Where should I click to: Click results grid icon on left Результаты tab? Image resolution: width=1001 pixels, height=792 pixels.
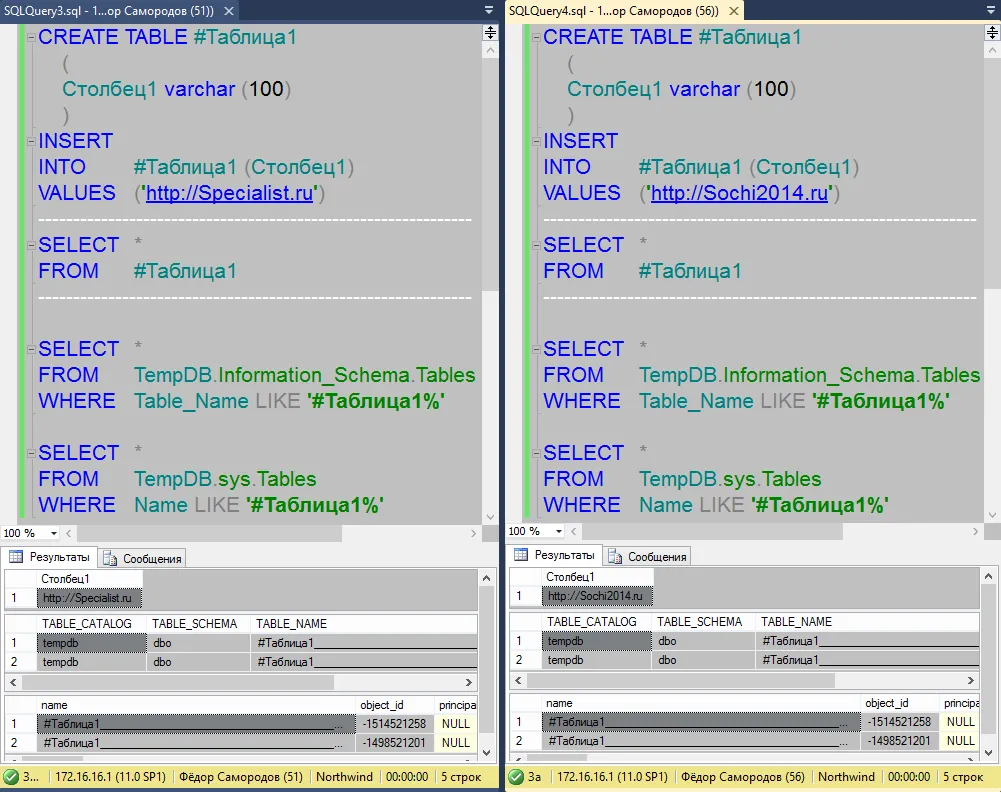[16, 557]
